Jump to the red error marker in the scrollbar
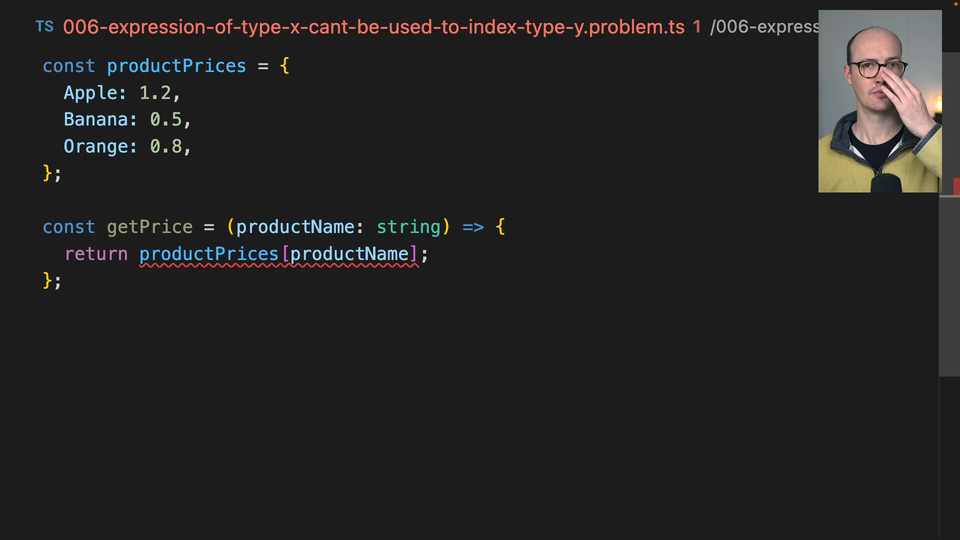 click(x=955, y=186)
